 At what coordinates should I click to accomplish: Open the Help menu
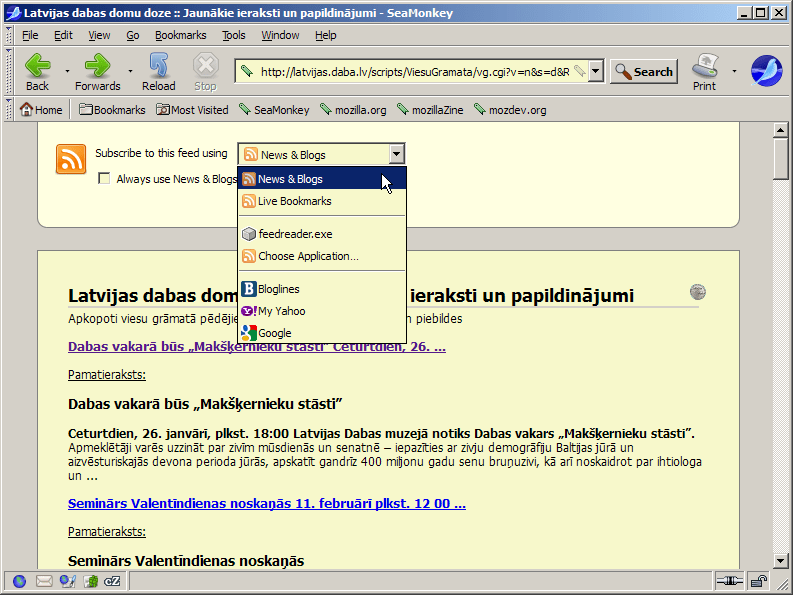click(326, 35)
